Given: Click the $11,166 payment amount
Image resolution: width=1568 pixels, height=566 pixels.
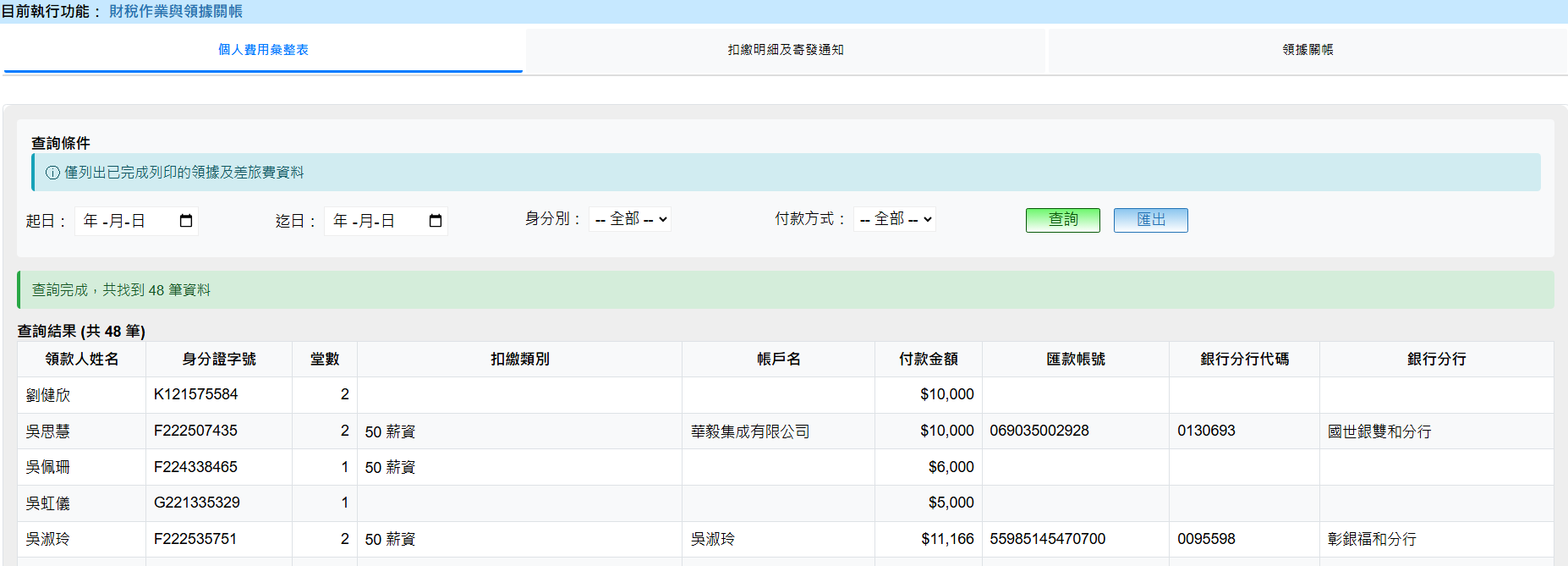Looking at the screenshot, I should (x=948, y=539).
